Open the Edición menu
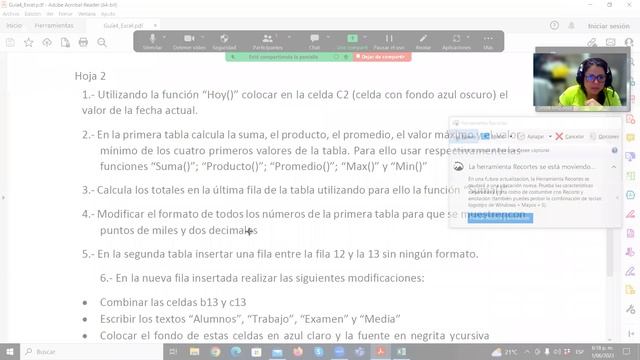This screenshot has width=640, height=360. tap(33, 13)
